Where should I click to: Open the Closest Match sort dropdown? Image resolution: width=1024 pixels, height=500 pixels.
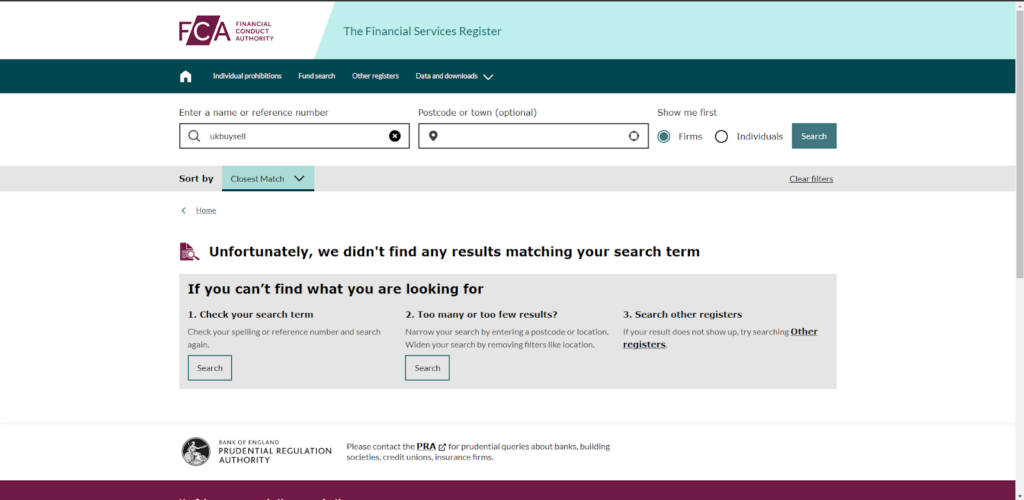click(268, 178)
